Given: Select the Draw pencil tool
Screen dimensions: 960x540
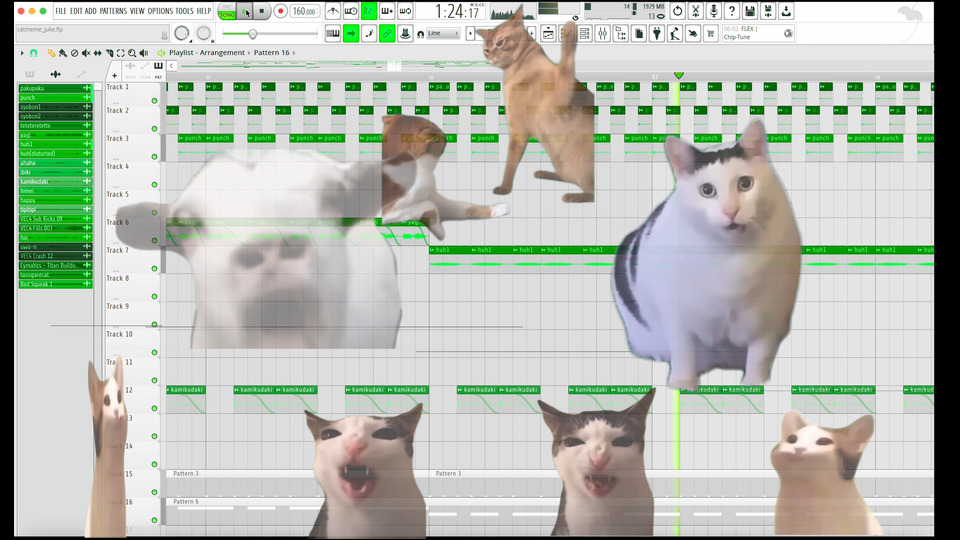Looking at the screenshot, I should click(51, 53).
